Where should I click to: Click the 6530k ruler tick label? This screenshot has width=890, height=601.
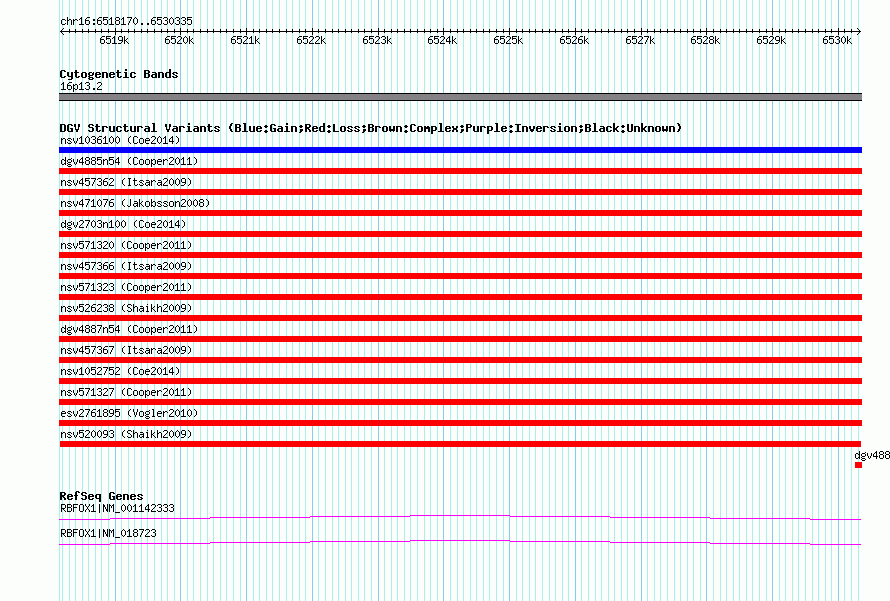coord(837,40)
